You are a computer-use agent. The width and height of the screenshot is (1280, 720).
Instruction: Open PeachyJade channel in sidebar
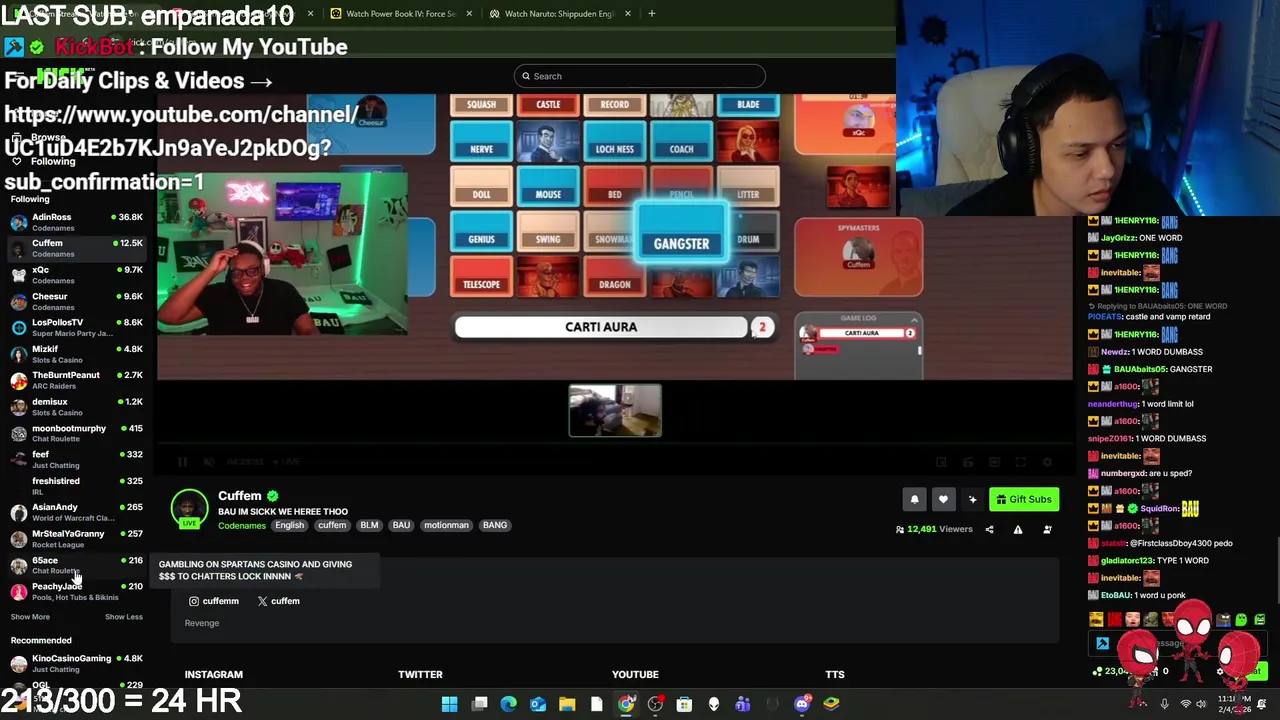click(x=76, y=591)
